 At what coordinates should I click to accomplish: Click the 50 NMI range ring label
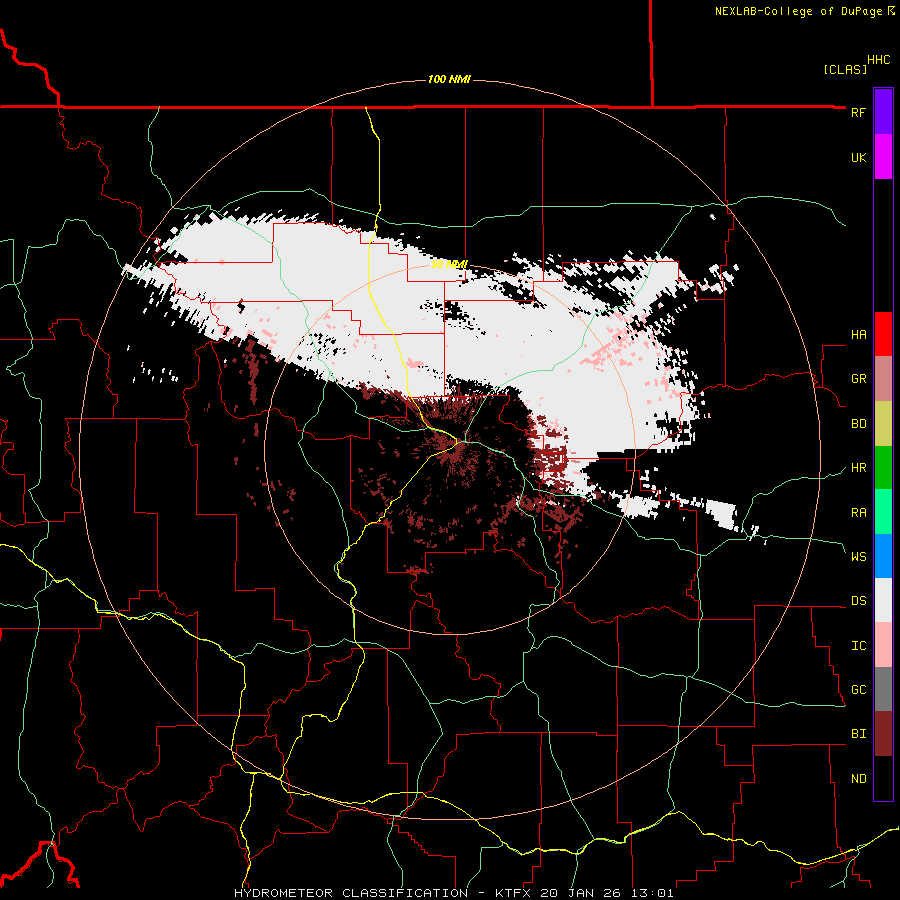(x=449, y=264)
